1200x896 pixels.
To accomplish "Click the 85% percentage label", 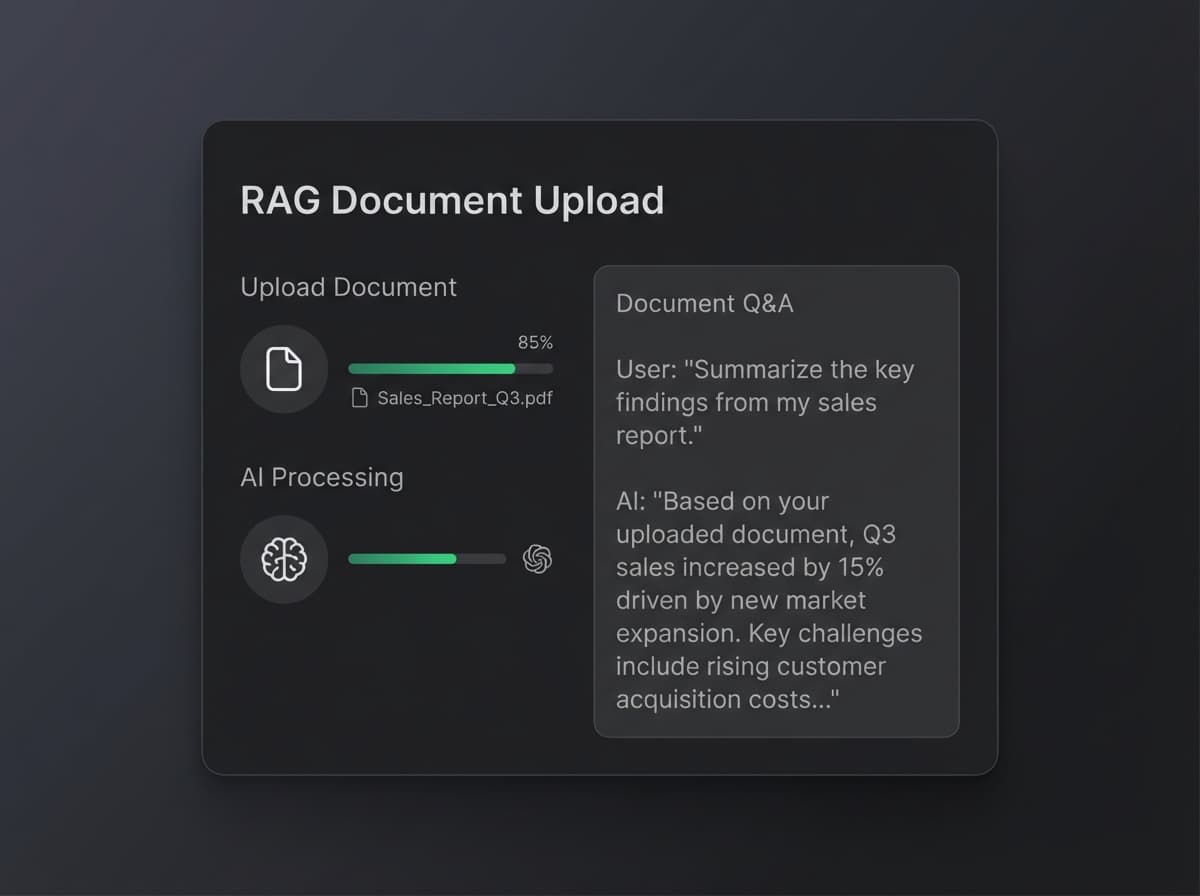I will pyautogui.click(x=534, y=342).
